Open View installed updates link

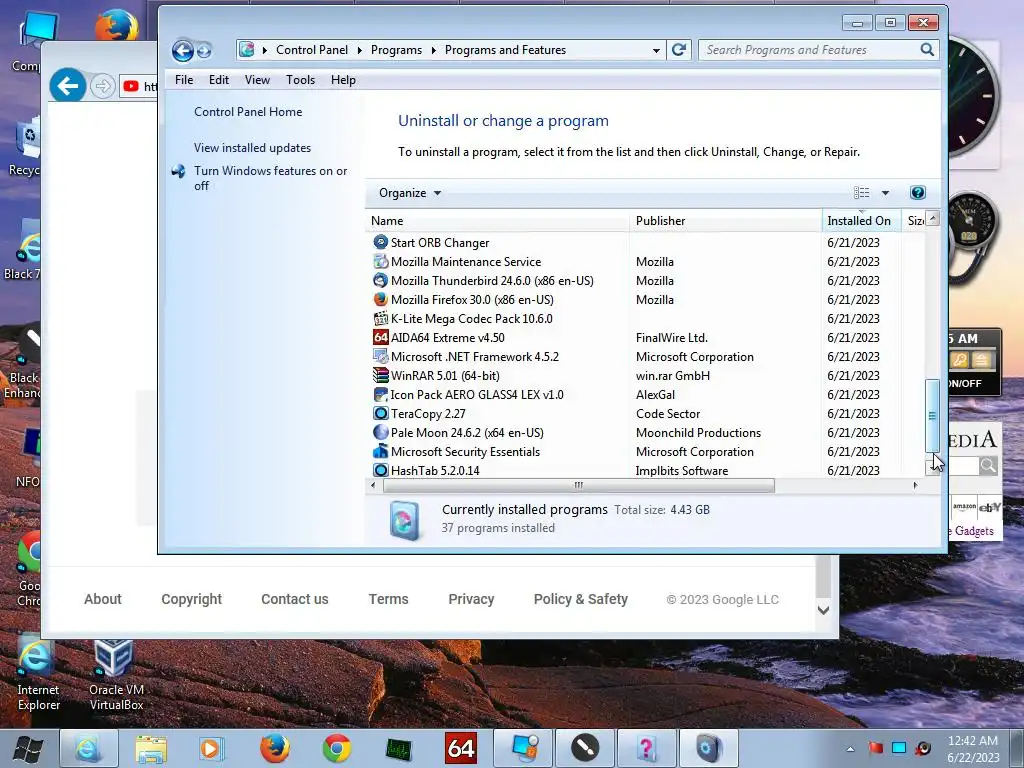252,148
